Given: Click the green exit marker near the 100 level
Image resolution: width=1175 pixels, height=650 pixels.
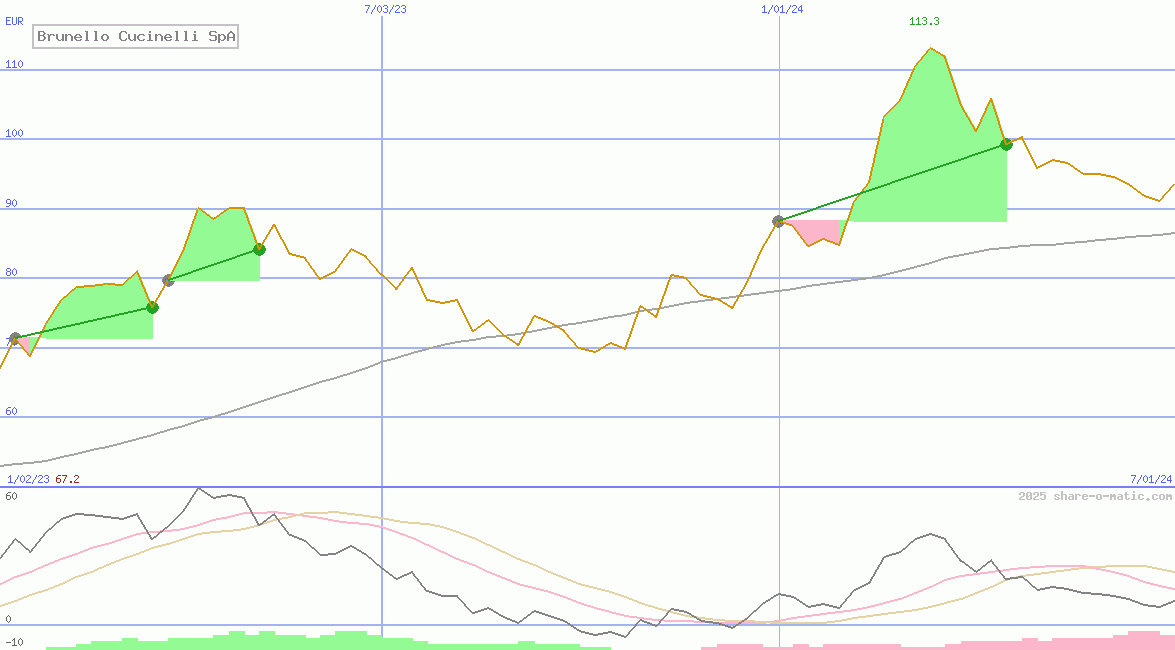Looking at the screenshot, I should coord(1006,144).
